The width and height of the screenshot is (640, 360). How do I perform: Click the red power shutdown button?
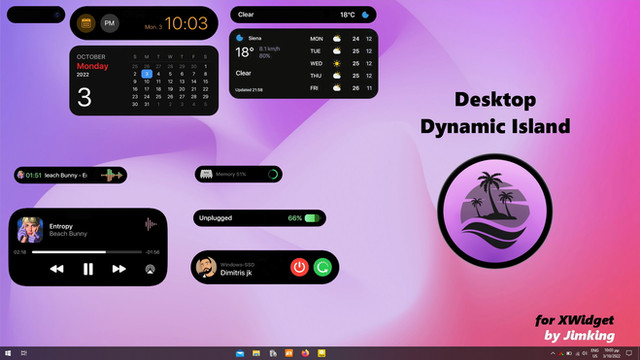pyautogui.click(x=299, y=267)
